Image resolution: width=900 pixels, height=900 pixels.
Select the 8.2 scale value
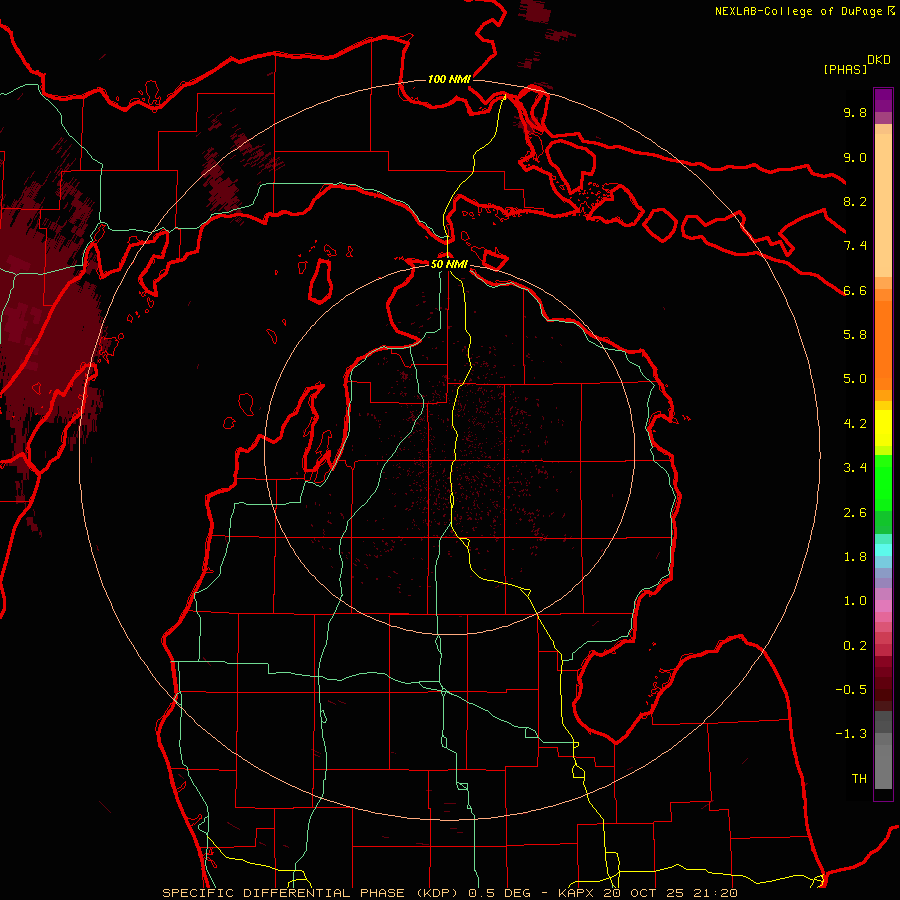pos(855,201)
